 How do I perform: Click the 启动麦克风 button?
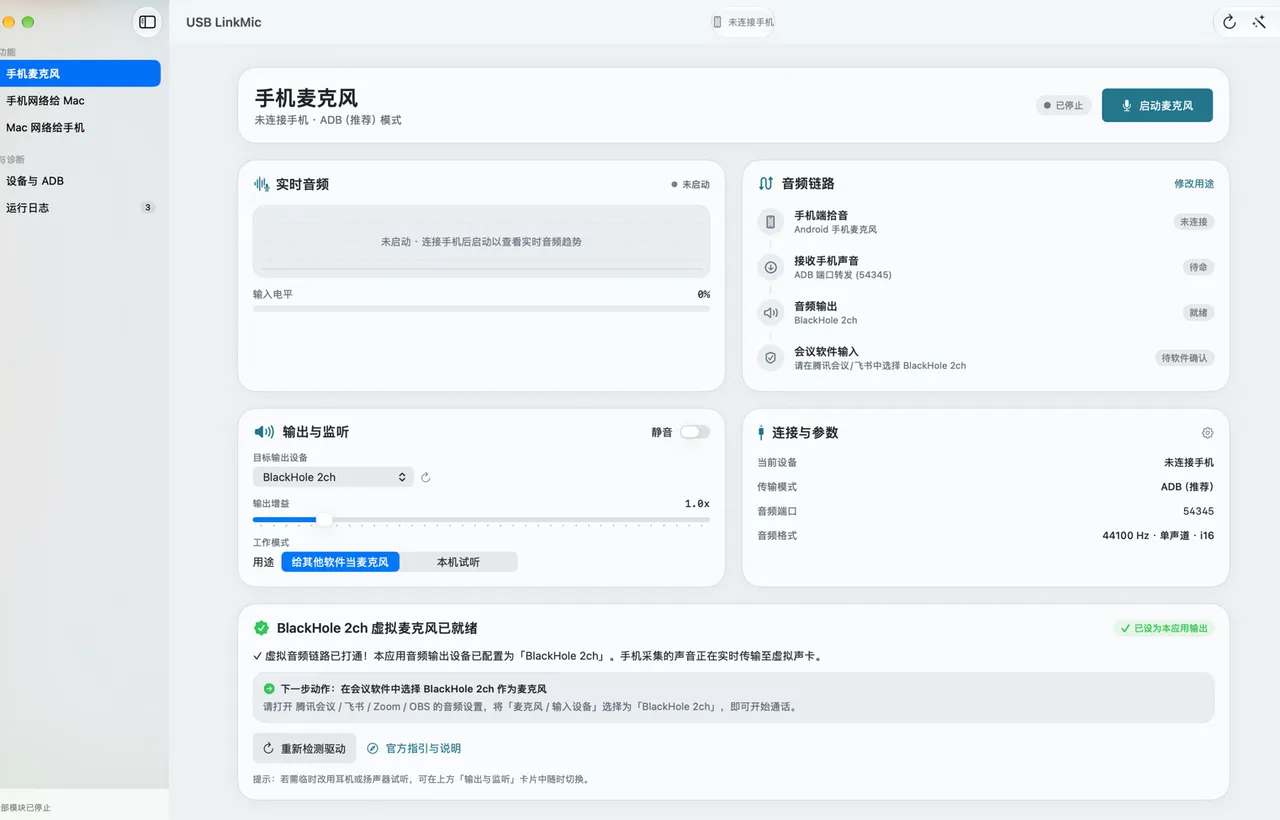click(x=1157, y=105)
